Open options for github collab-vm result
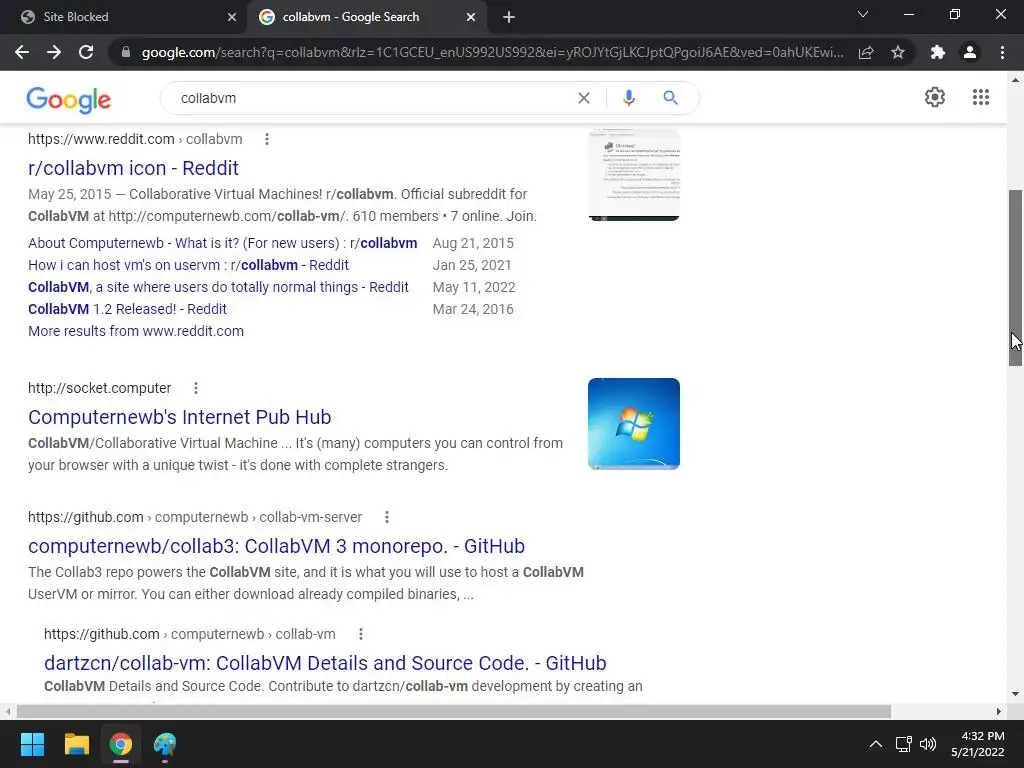 pos(360,634)
